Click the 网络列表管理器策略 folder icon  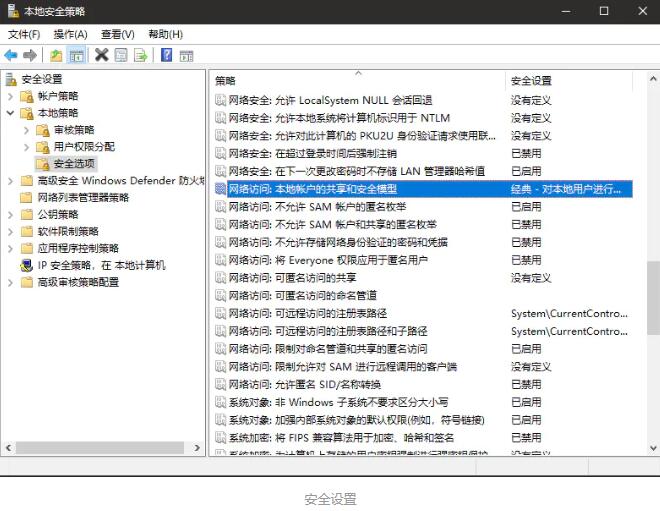[27, 197]
